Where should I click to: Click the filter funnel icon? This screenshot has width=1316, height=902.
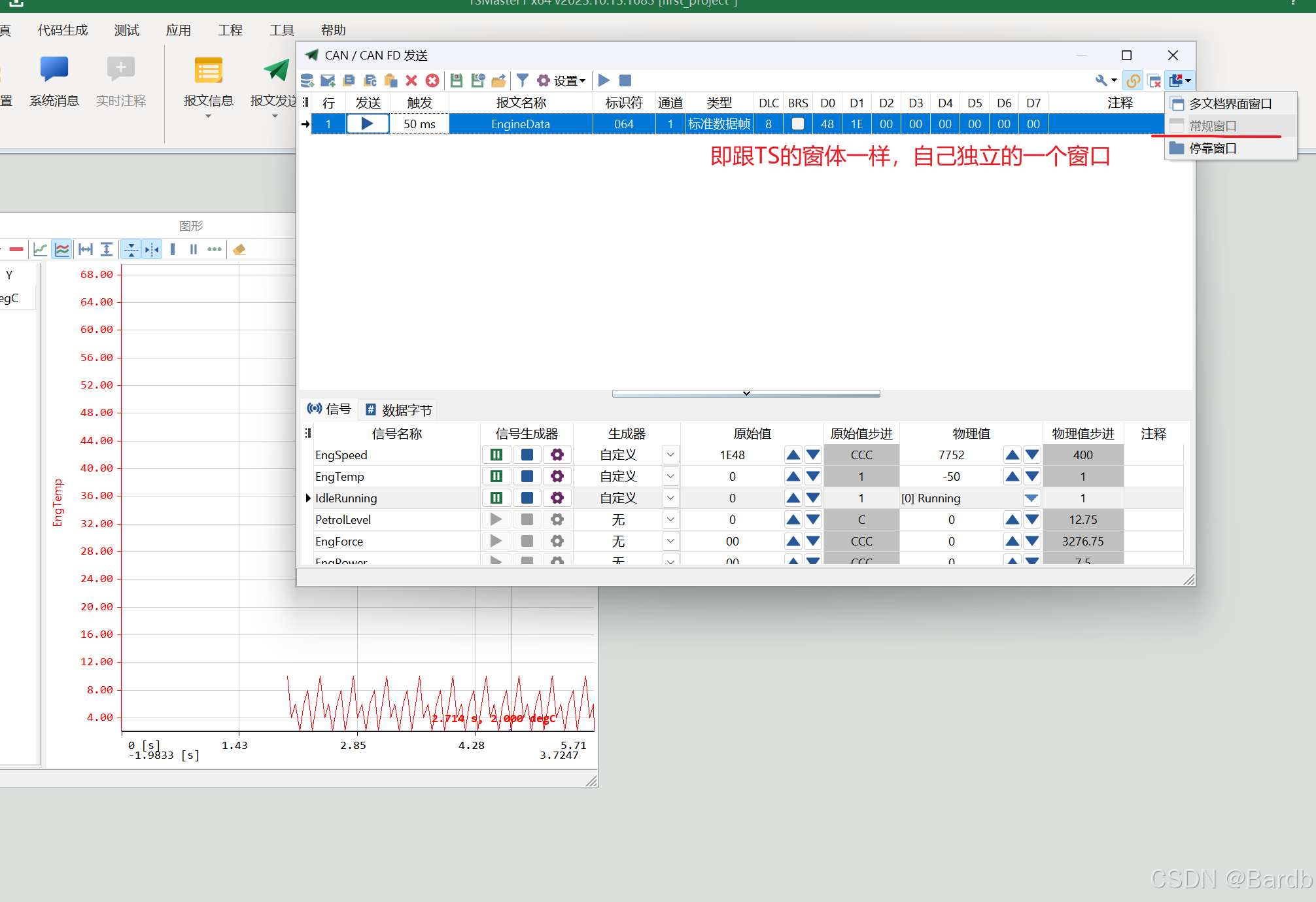522,80
